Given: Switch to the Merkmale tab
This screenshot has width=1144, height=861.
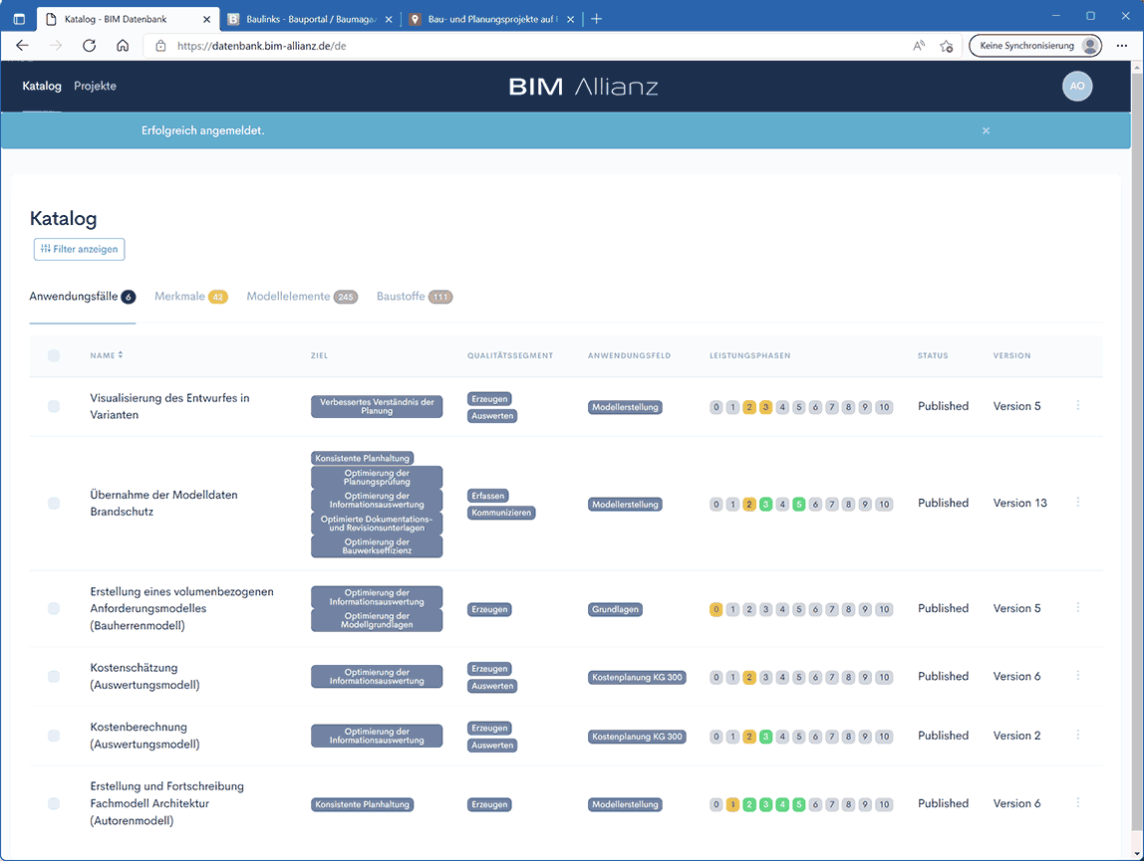Looking at the screenshot, I should [x=191, y=297].
